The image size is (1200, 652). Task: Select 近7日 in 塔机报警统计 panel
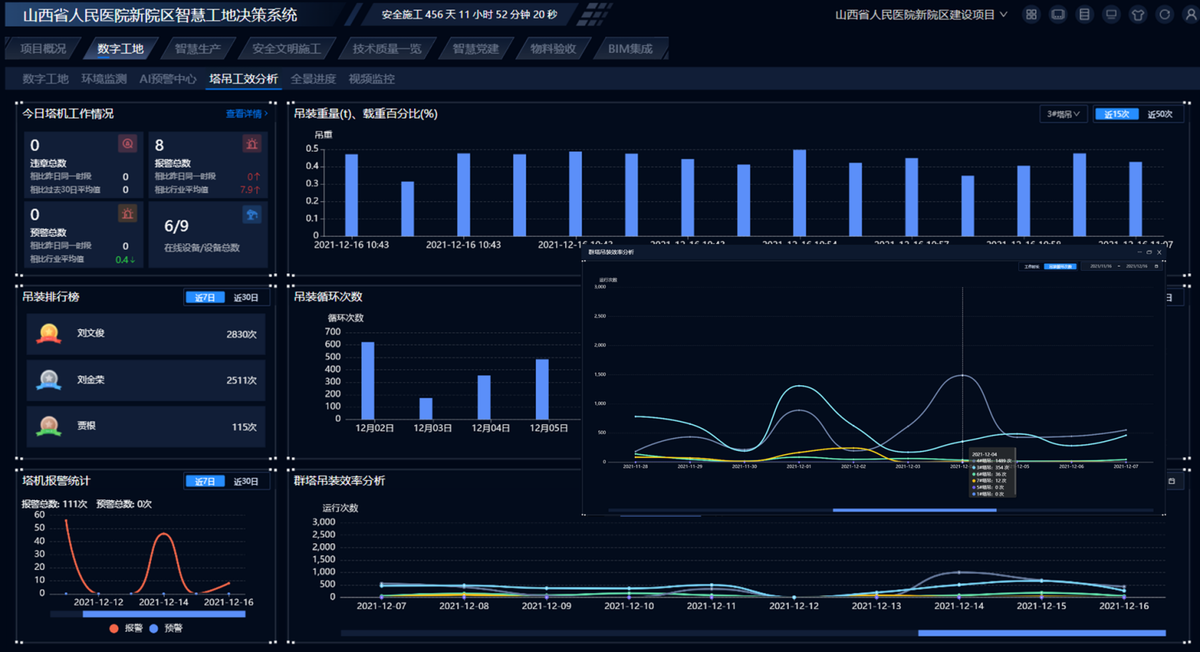(205, 481)
